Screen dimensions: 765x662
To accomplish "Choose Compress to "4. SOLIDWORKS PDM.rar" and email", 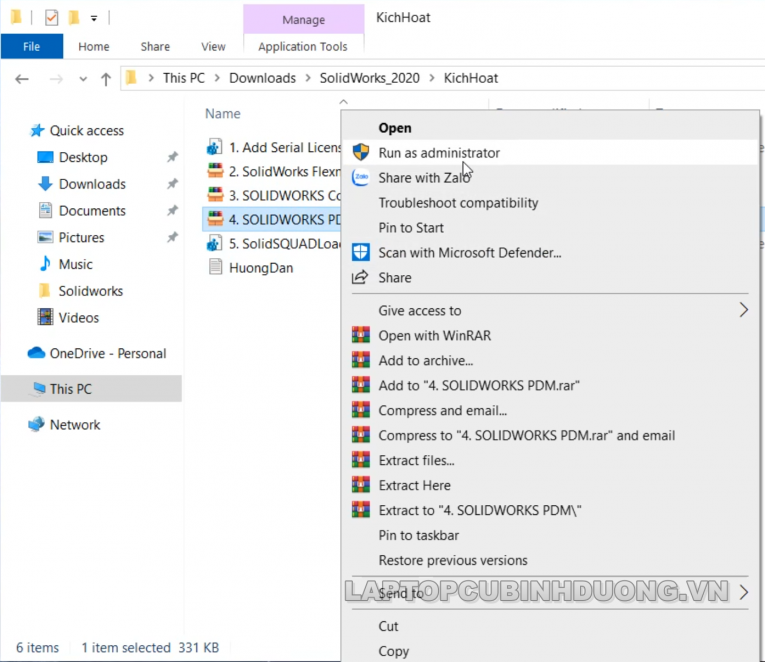I will tap(526, 435).
